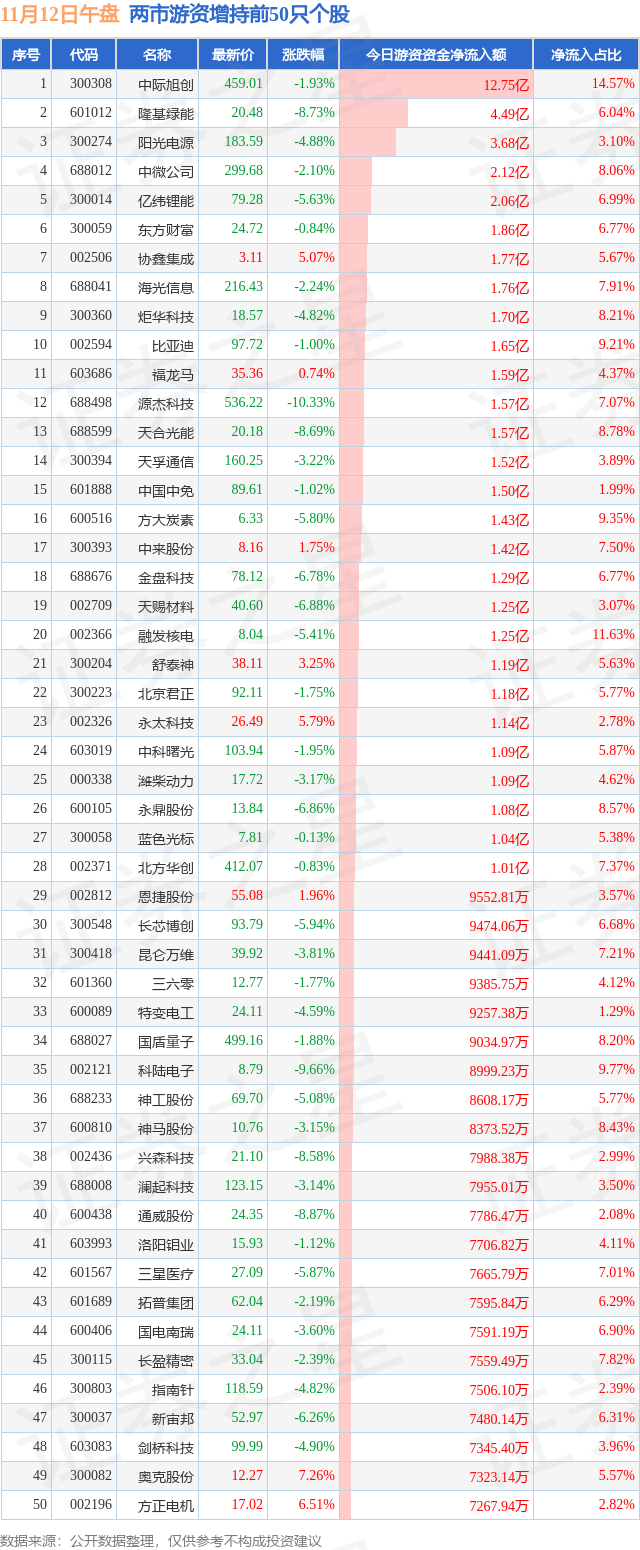The height and width of the screenshot is (1550, 640).
Task: Click the stock name 国电南瑞
Action: click(x=166, y=1332)
